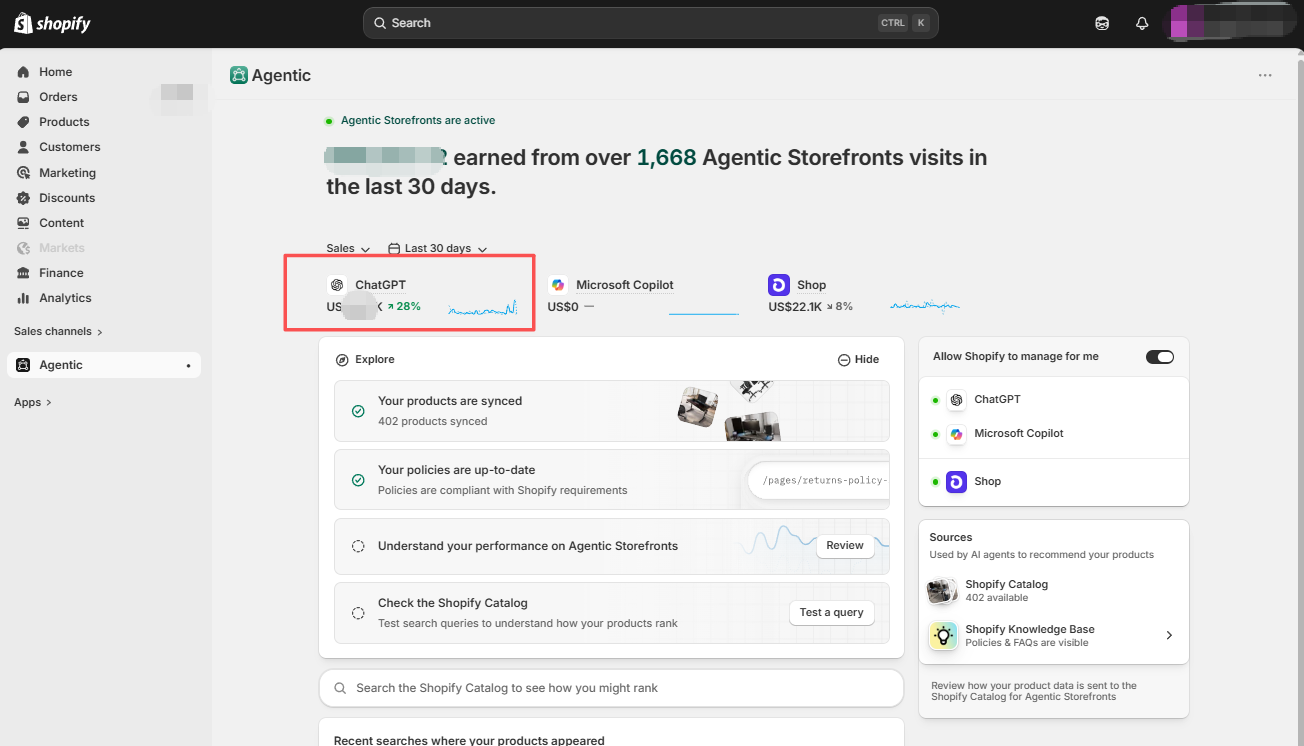Click the Content image icon
This screenshot has height=746, width=1304.
pyautogui.click(x=23, y=223)
